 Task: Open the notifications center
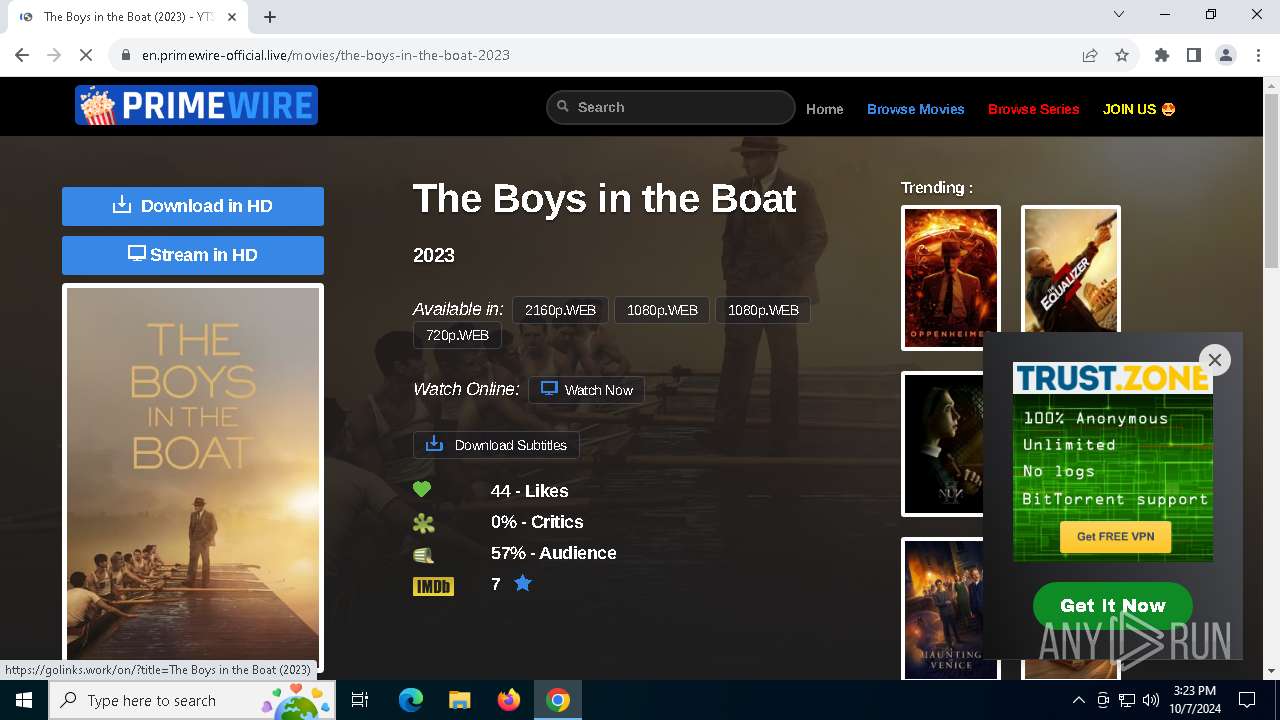[1247, 700]
